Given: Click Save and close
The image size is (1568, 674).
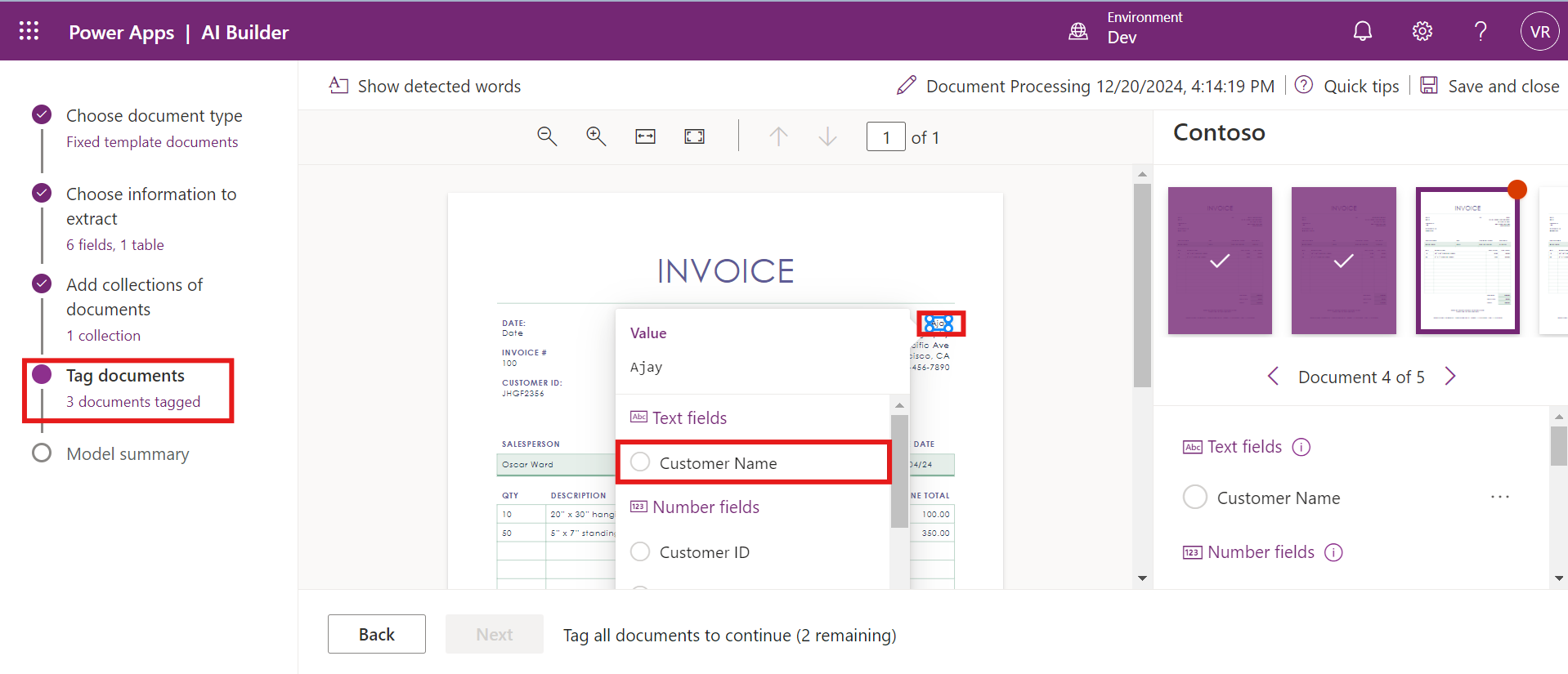Looking at the screenshot, I should 1490,86.
